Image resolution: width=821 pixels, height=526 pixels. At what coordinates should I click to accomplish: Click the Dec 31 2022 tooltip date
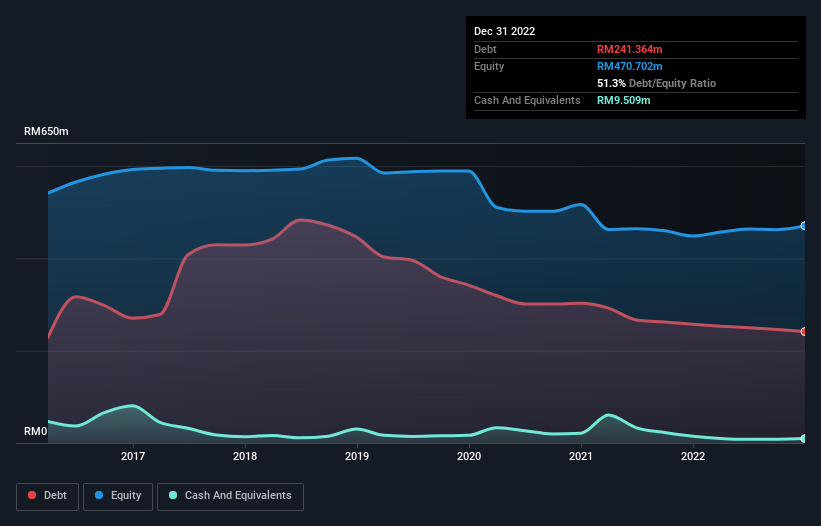[x=505, y=31]
